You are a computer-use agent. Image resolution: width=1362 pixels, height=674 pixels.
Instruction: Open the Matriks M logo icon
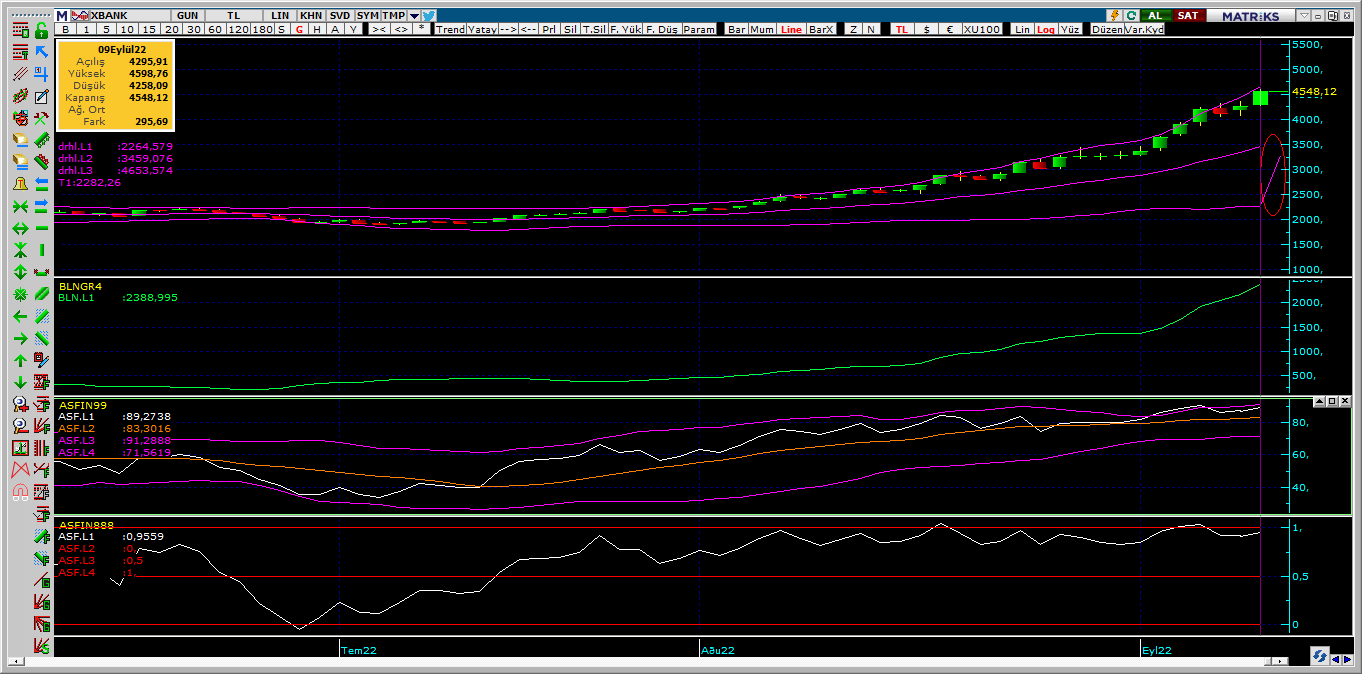(x=62, y=16)
